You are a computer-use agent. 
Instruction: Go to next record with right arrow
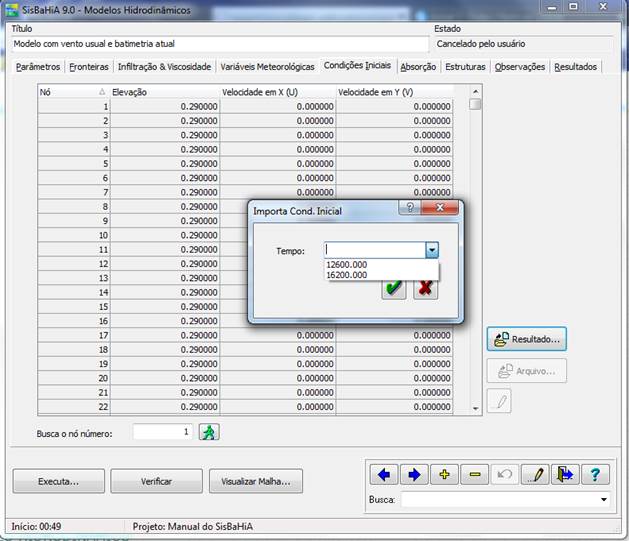coord(414,474)
